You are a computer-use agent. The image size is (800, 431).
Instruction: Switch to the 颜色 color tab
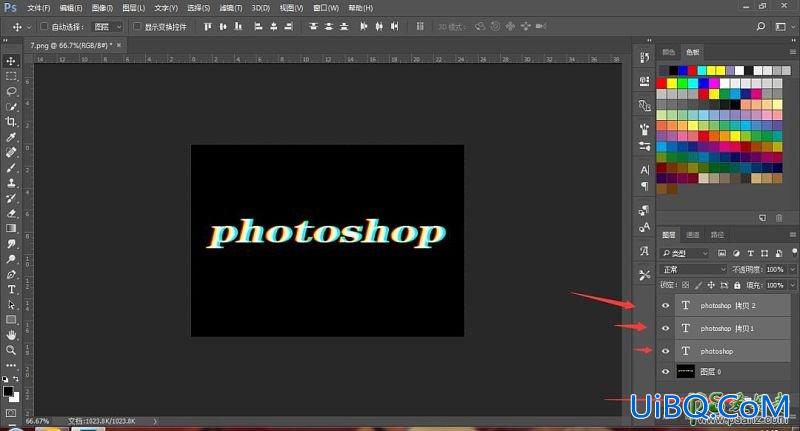[668, 52]
